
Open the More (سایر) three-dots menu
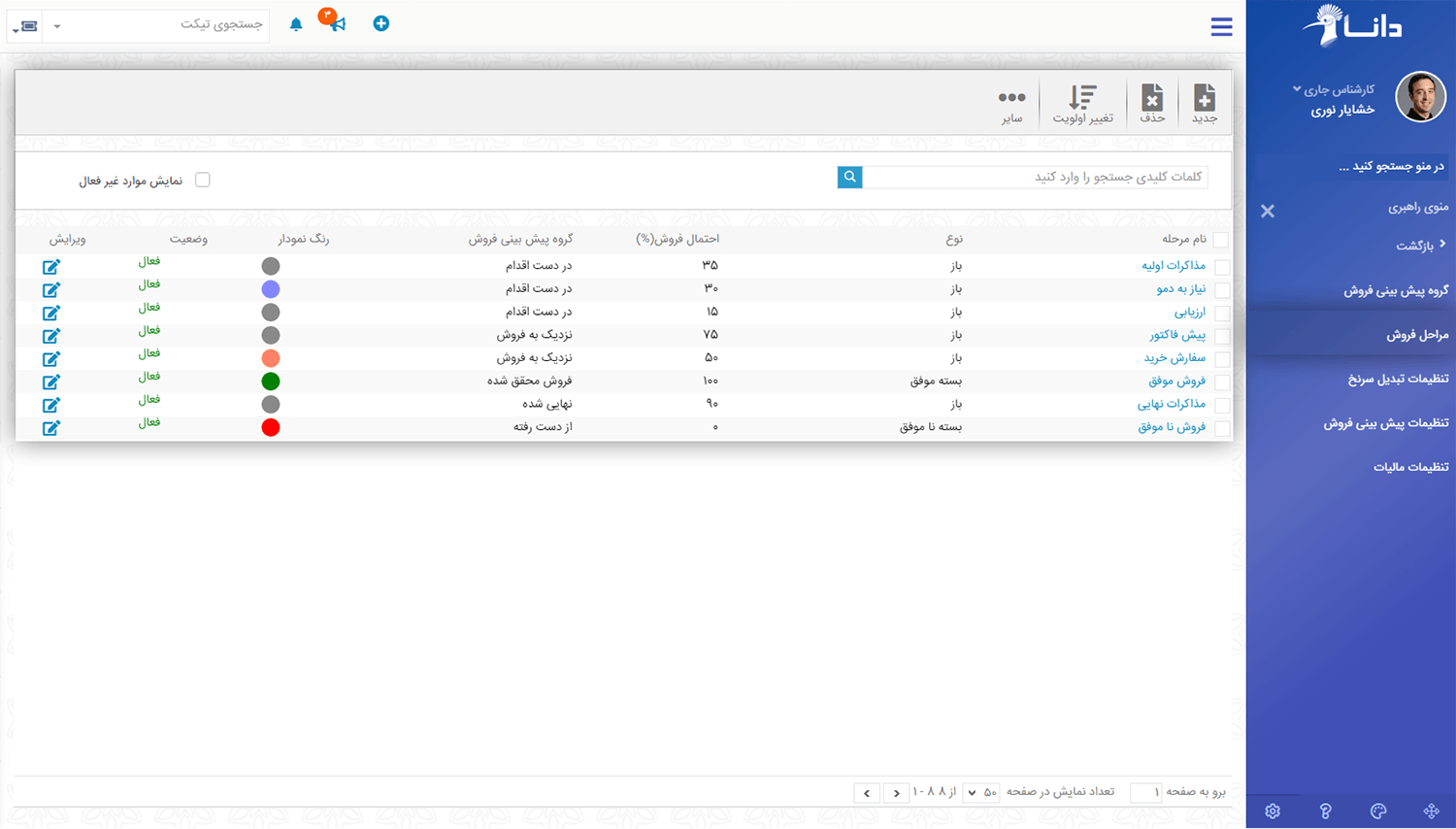tap(1011, 98)
